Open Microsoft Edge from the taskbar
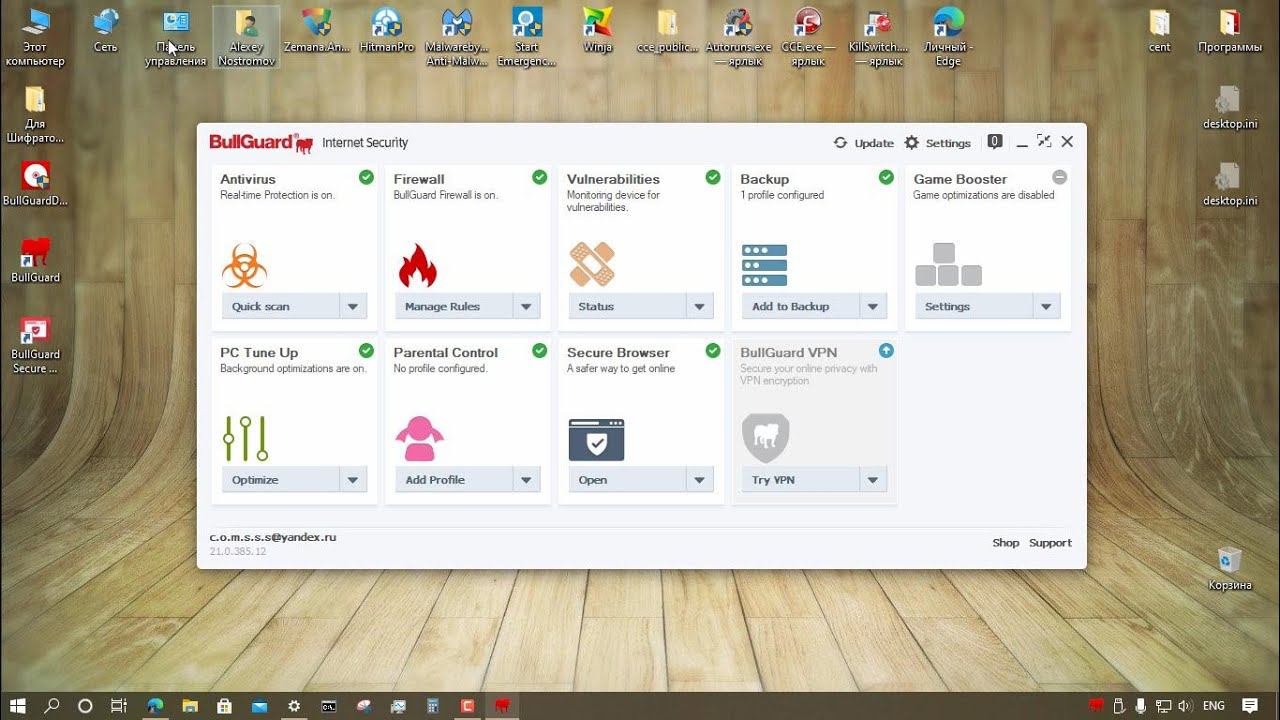The width and height of the screenshot is (1280, 720). click(x=155, y=706)
